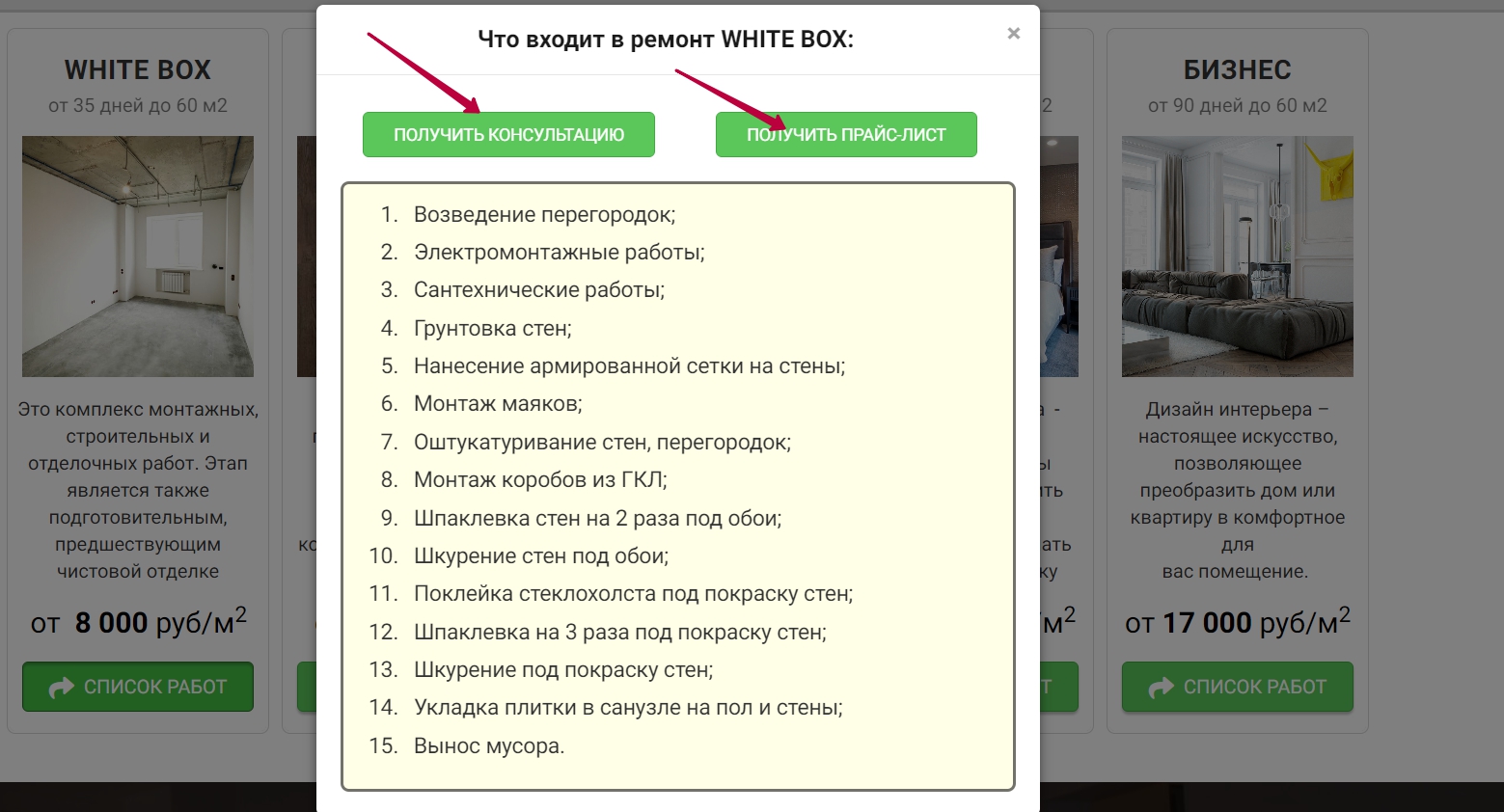Click 'Монтаж коробов из ГКЛ' in the list
This screenshot has width=1504, height=812.
click(x=540, y=480)
